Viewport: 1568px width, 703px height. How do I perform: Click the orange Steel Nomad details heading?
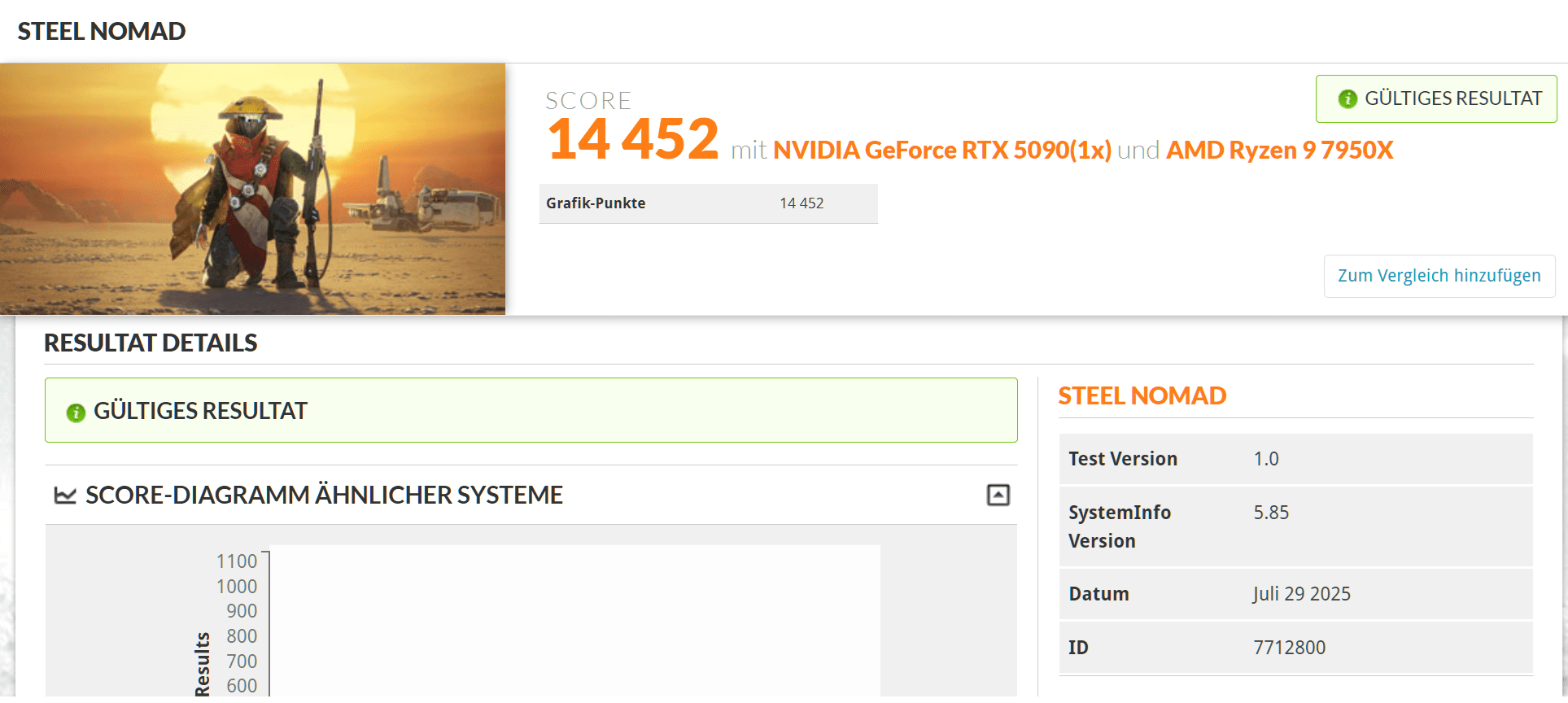[x=1142, y=396]
